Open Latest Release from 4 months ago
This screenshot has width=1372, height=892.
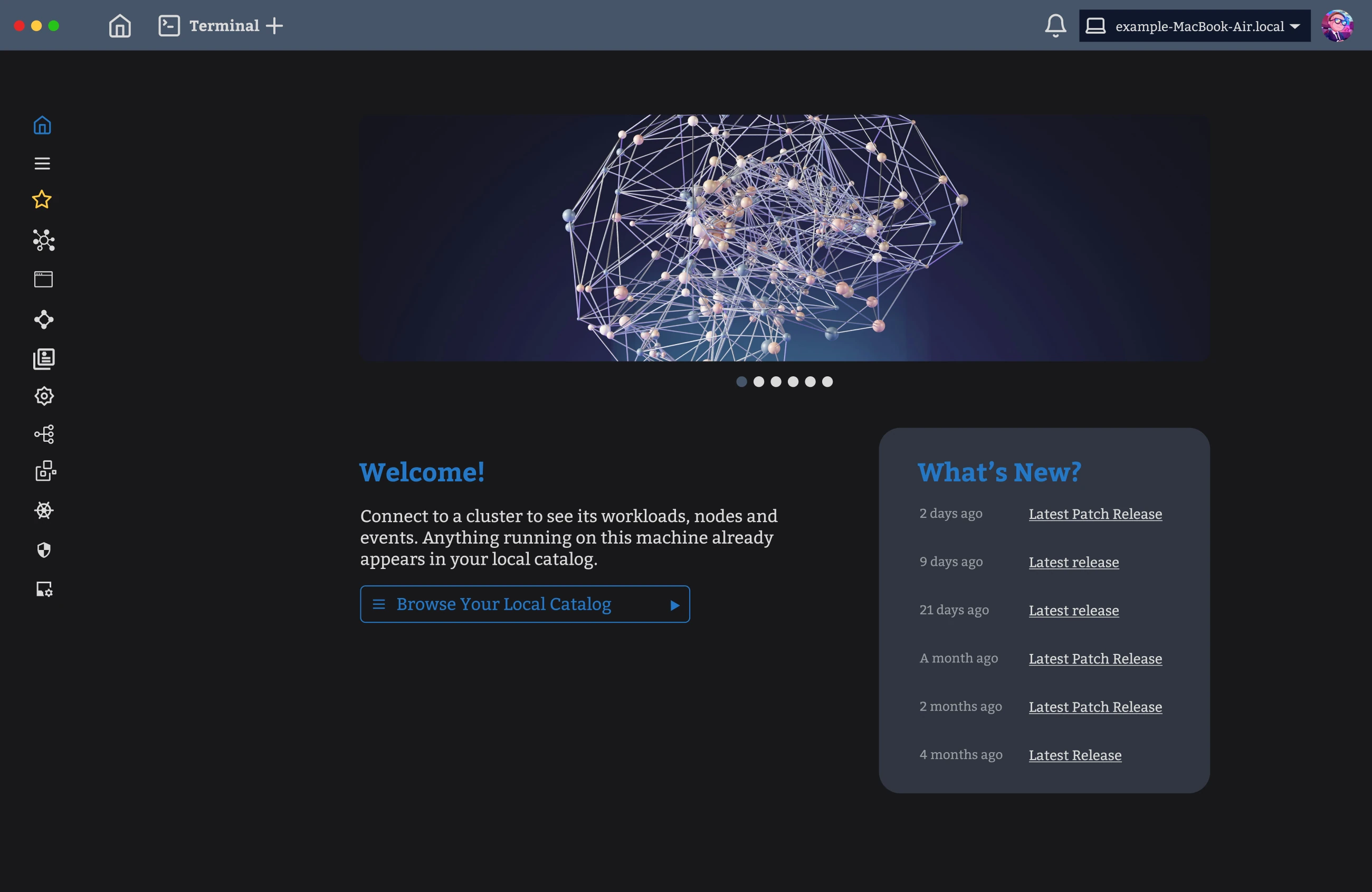pos(1075,755)
